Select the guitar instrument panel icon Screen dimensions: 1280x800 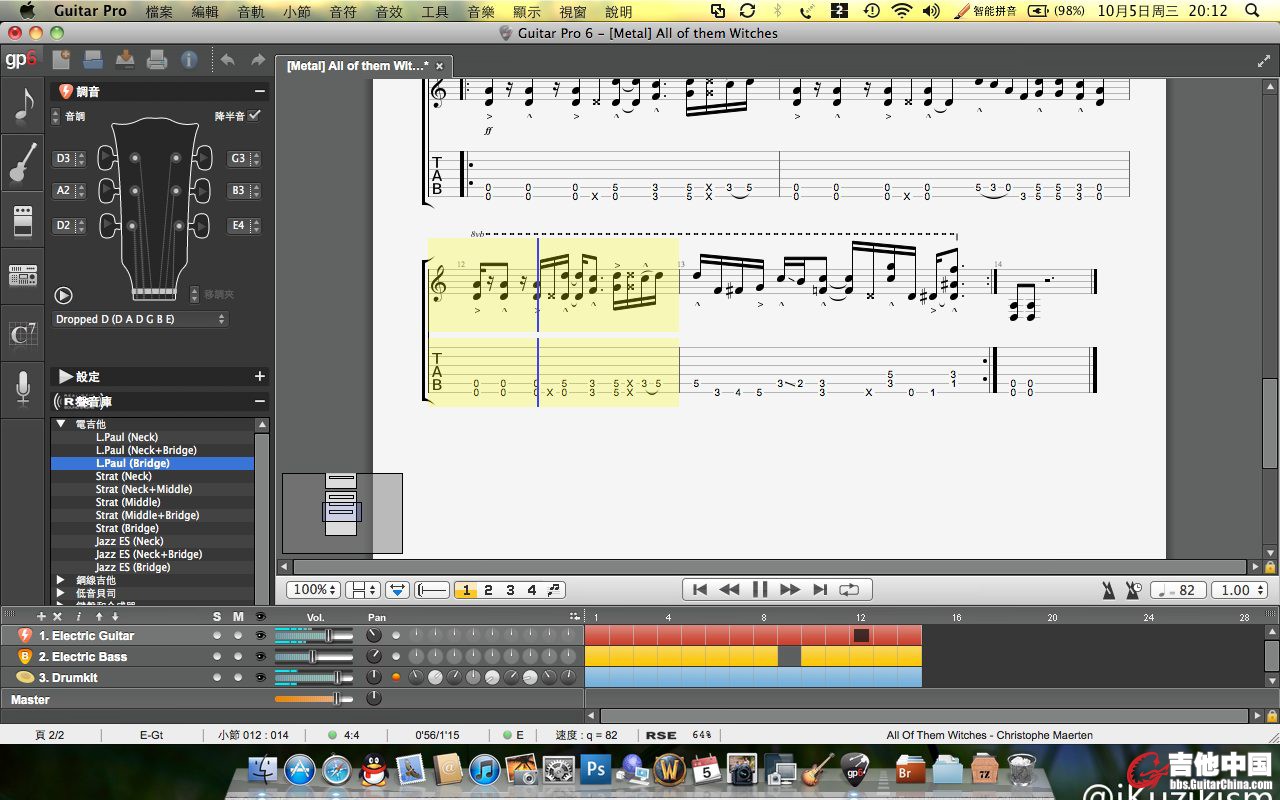(x=23, y=163)
